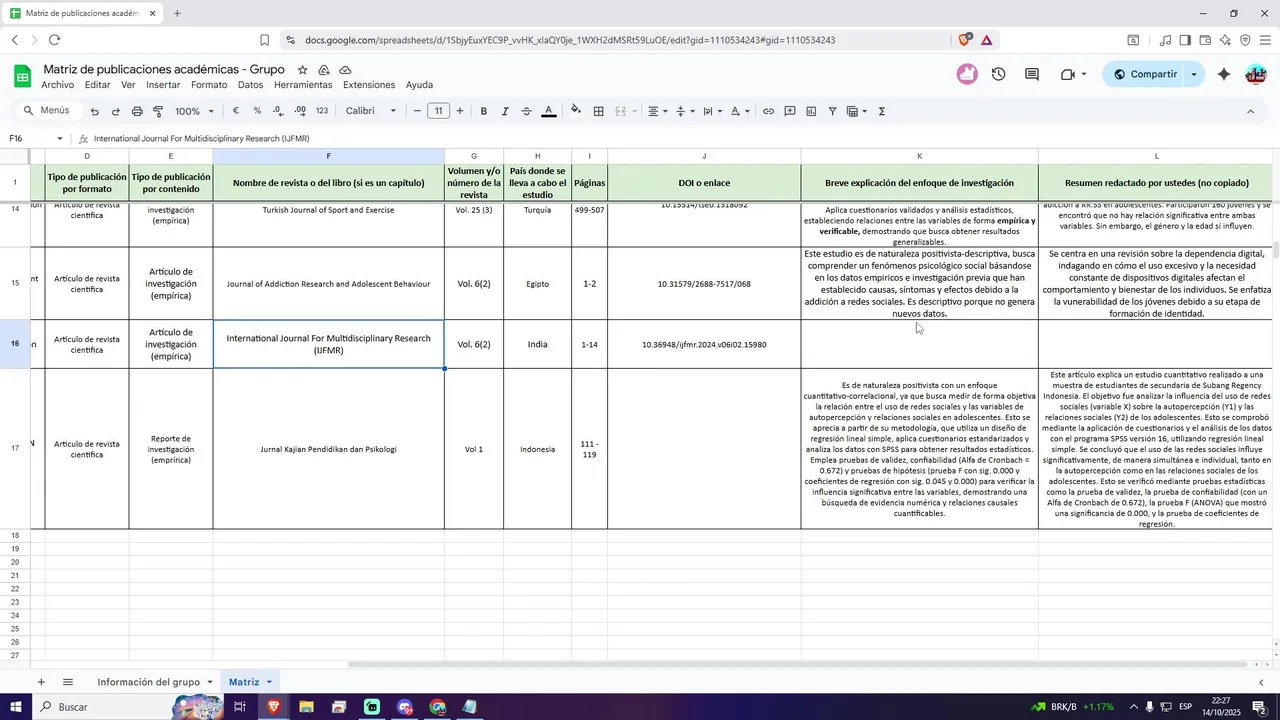Open vertical align dropdown
The image size is (1280, 720).
pyautogui.click(x=685, y=111)
